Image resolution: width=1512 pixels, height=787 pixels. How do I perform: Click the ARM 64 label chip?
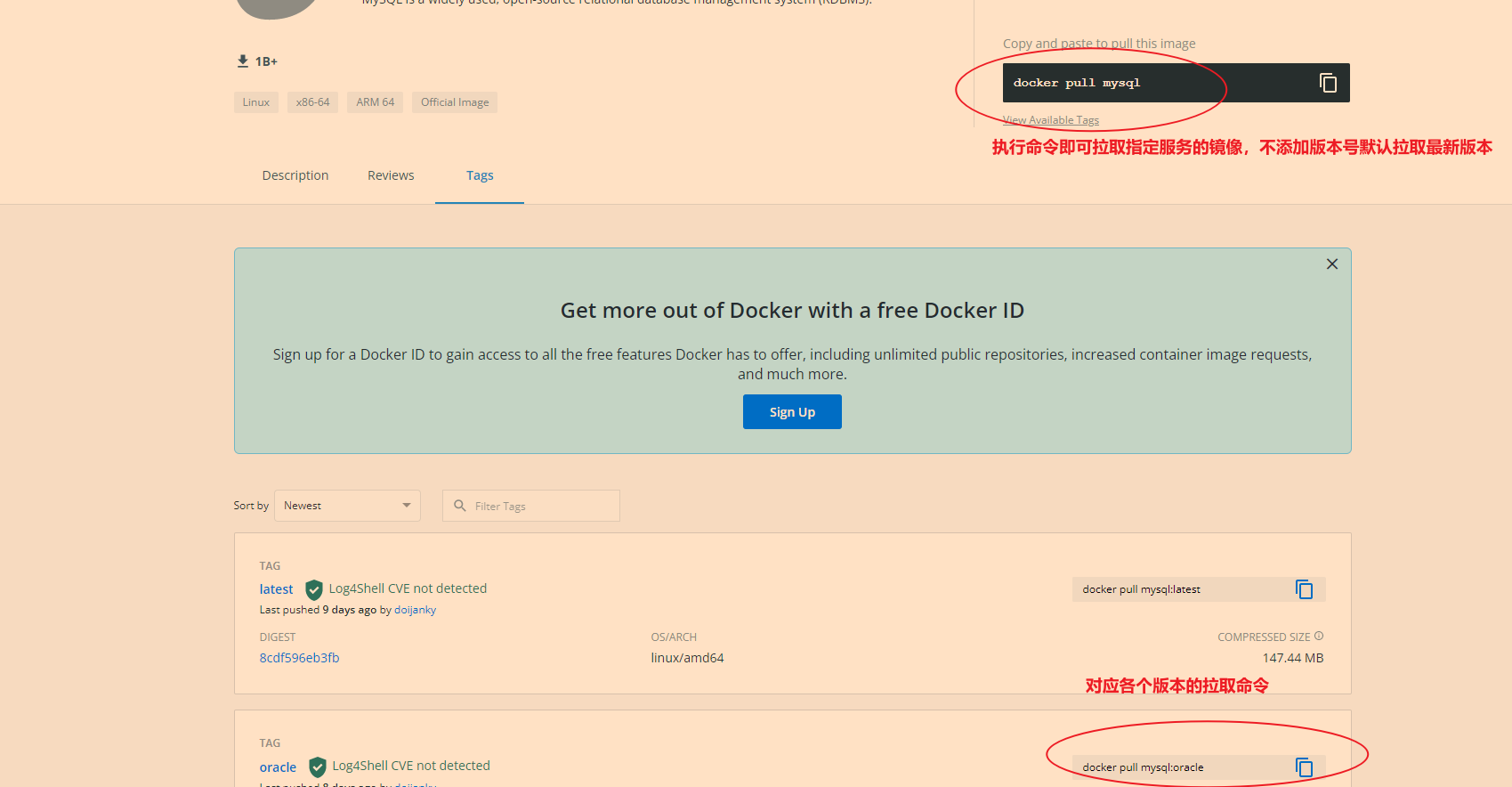point(375,102)
